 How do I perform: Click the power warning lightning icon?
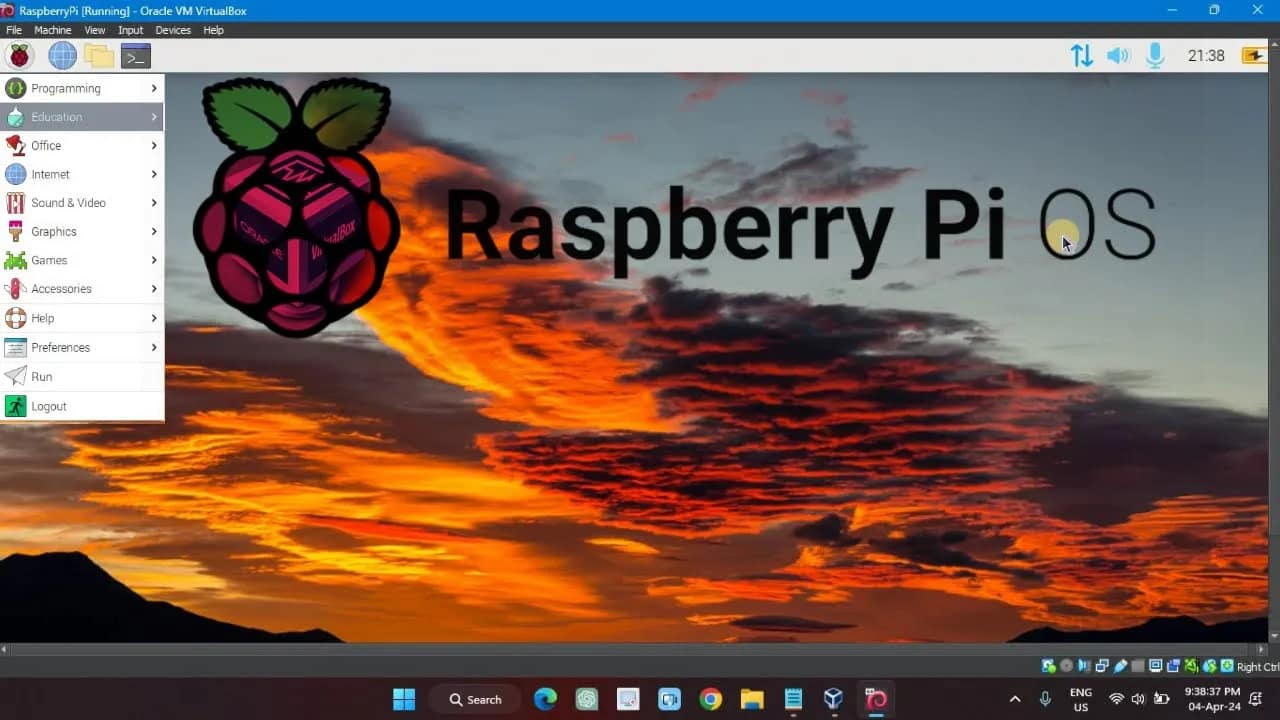tap(1253, 55)
